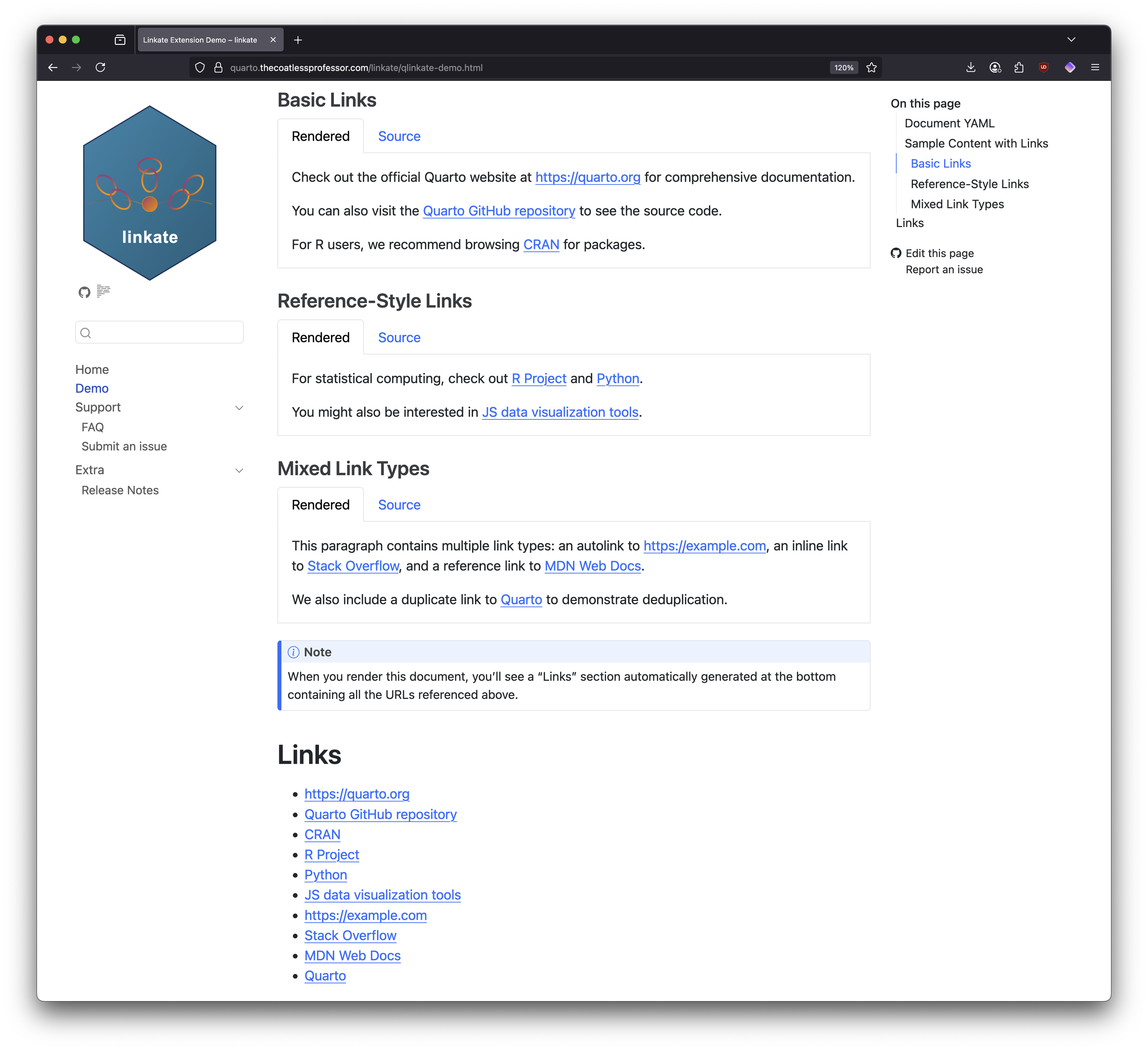Open Python link in Reference-Style paragraph
1148x1050 pixels.
tap(618, 378)
